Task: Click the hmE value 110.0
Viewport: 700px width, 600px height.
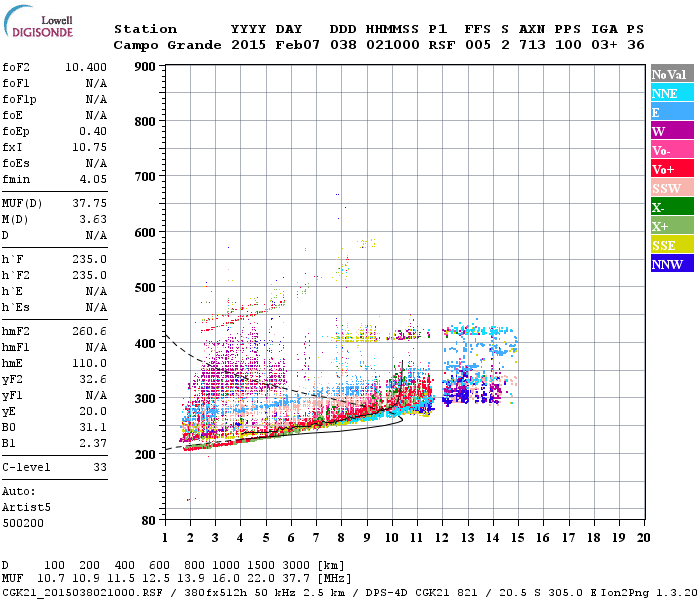Action: 90,363
